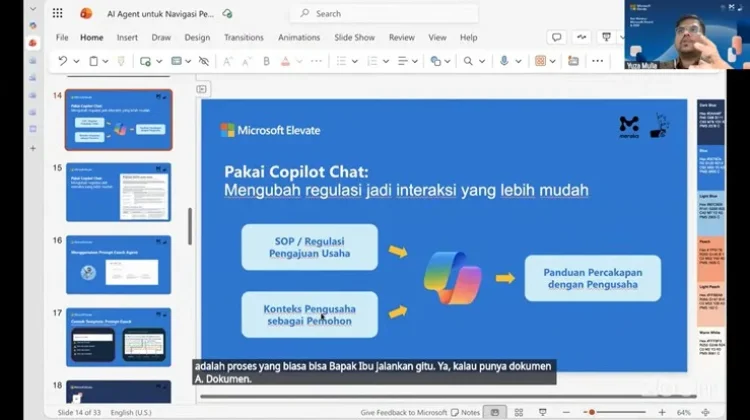This screenshot has width=750, height=420.
Task: Open the Review tab
Action: 402,37
